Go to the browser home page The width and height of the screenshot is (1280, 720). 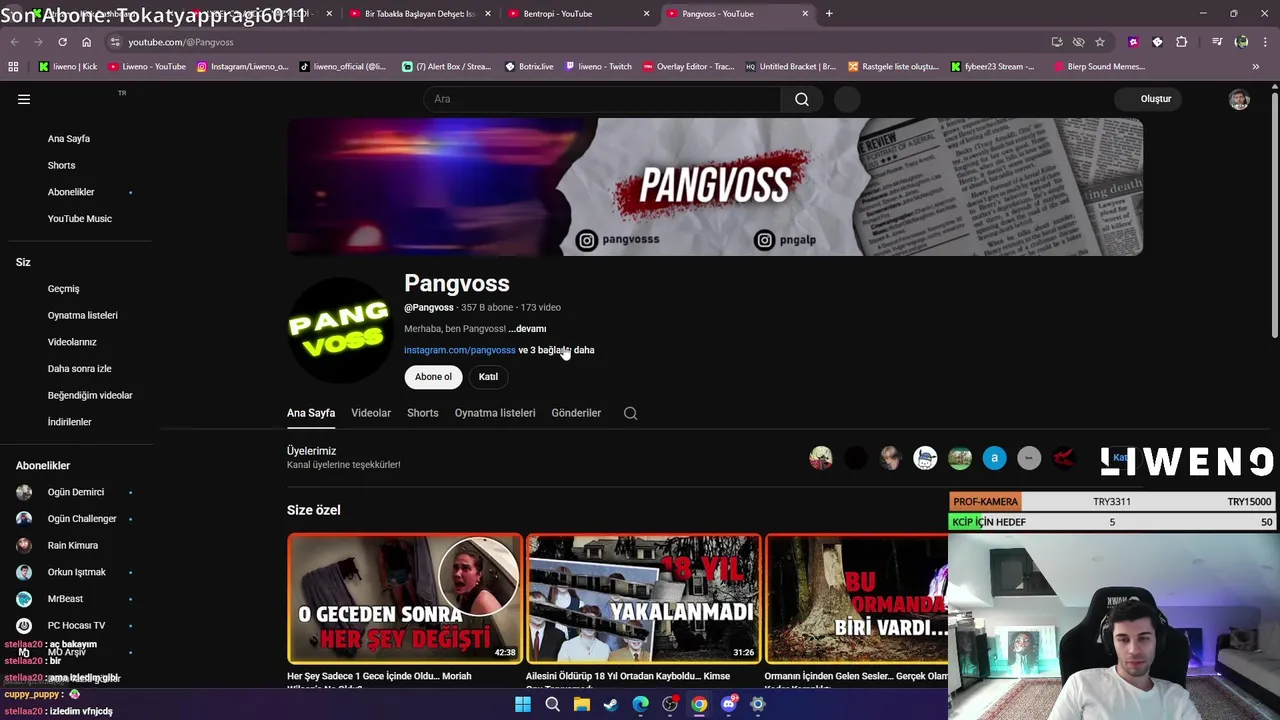pyautogui.click(x=86, y=42)
